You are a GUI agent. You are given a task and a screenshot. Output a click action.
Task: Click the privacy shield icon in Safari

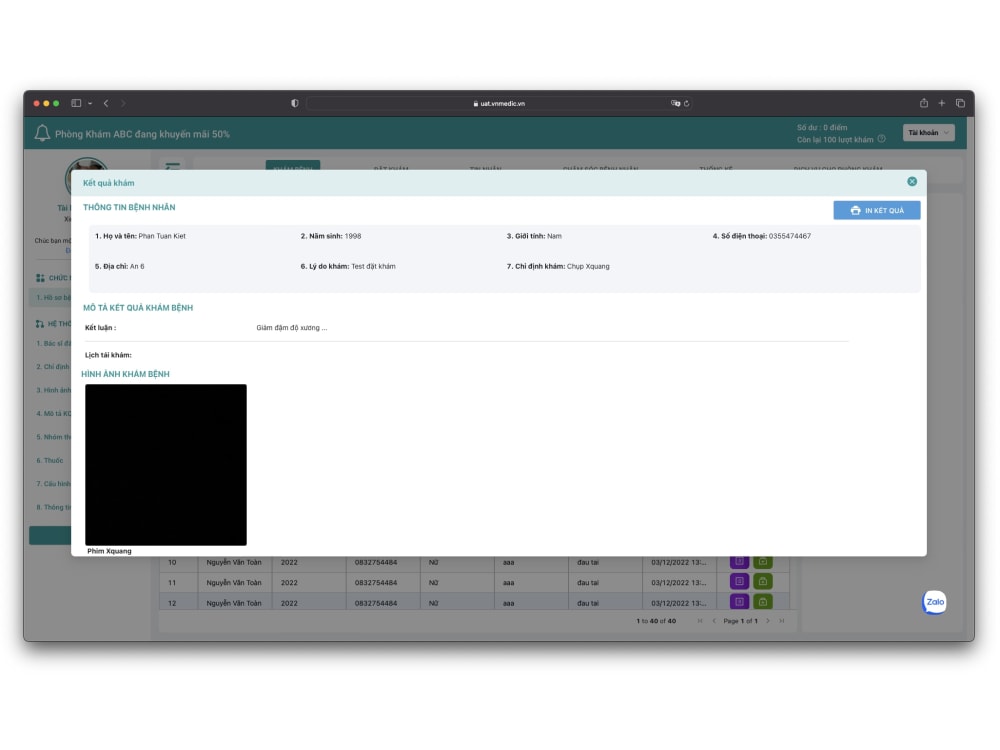click(295, 103)
